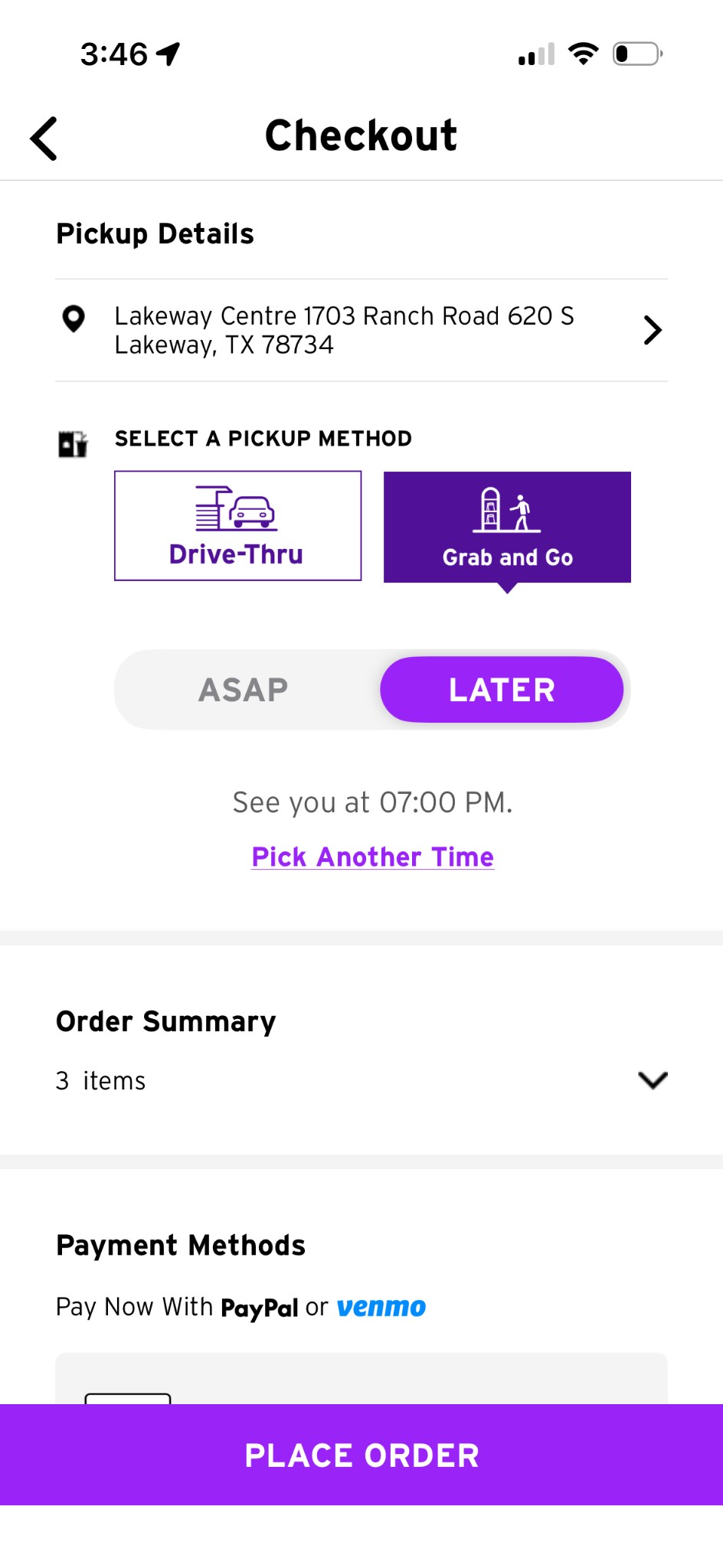The width and height of the screenshot is (723, 1568).
Task: Tap the Order Summary heading
Action: tap(166, 1021)
